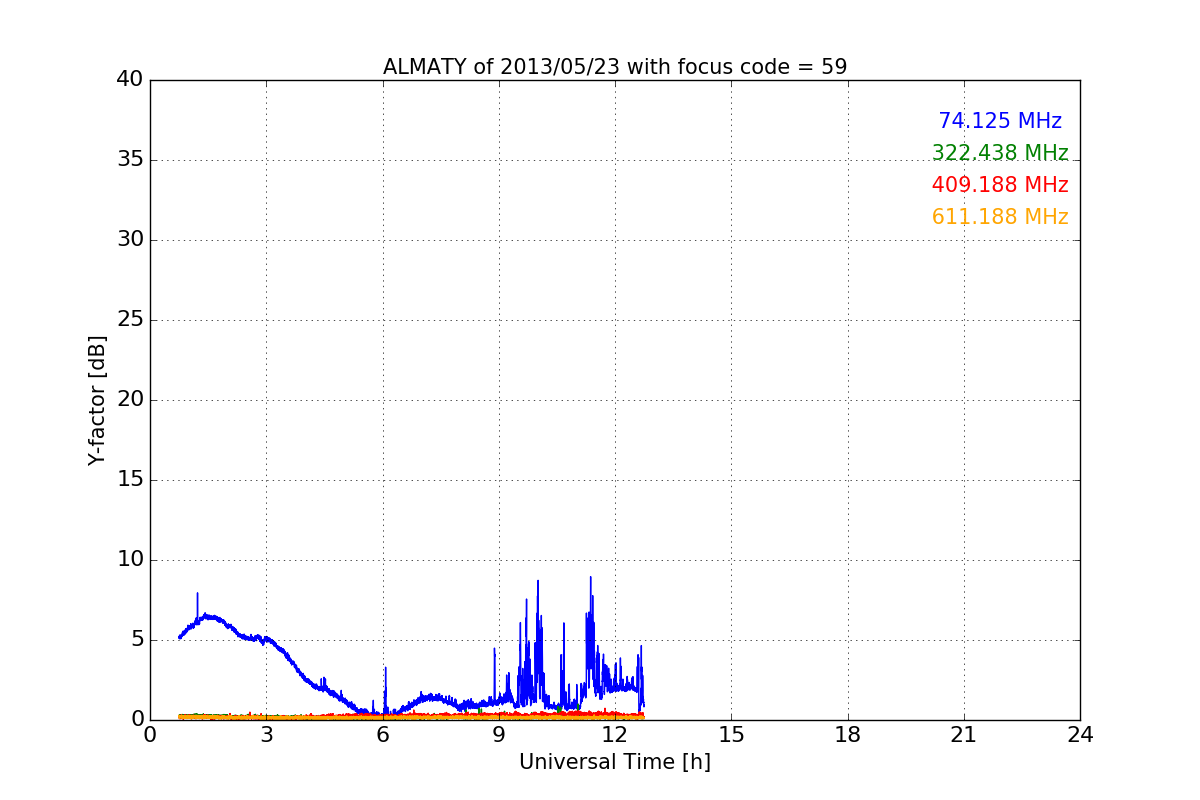Click the y-axis tick label 35
The width and height of the screenshot is (1200, 800).
tap(130, 160)
